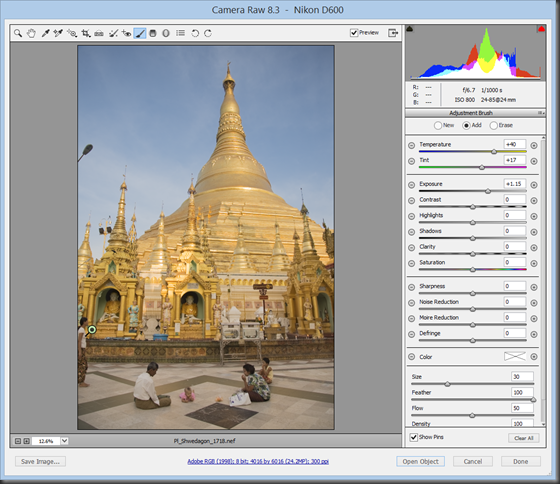Open workflow options link Adobe RGB (1998)

(258, 461)
